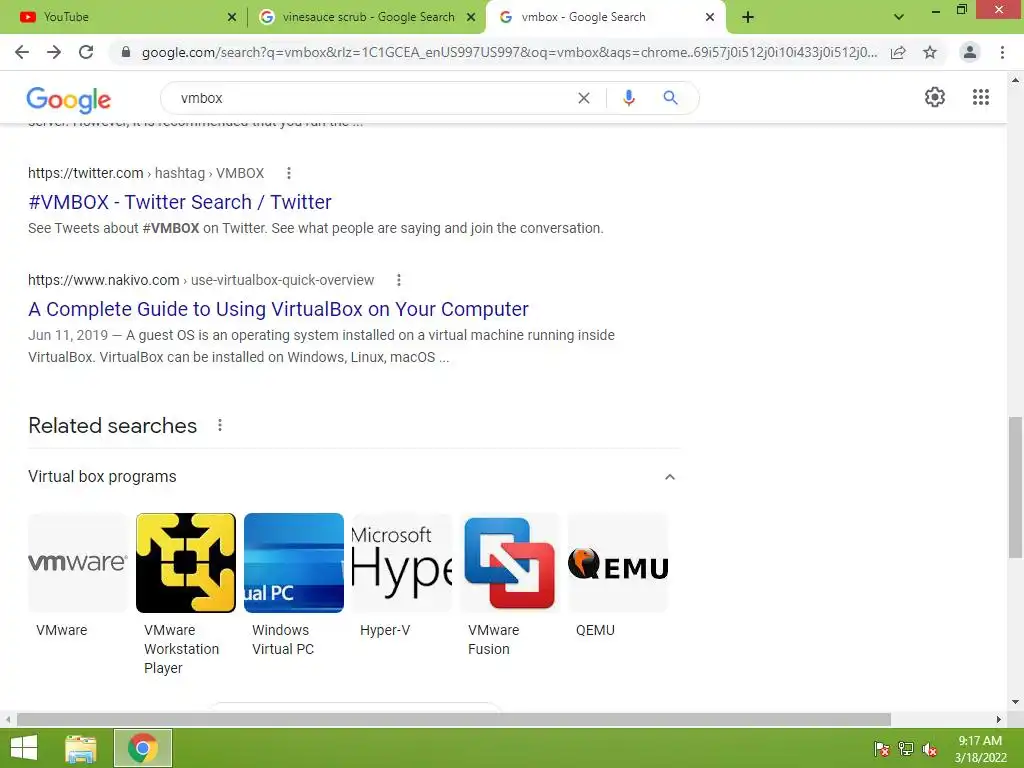Click the QEMU text label
1024x768 pixels.
coord(595,630)
